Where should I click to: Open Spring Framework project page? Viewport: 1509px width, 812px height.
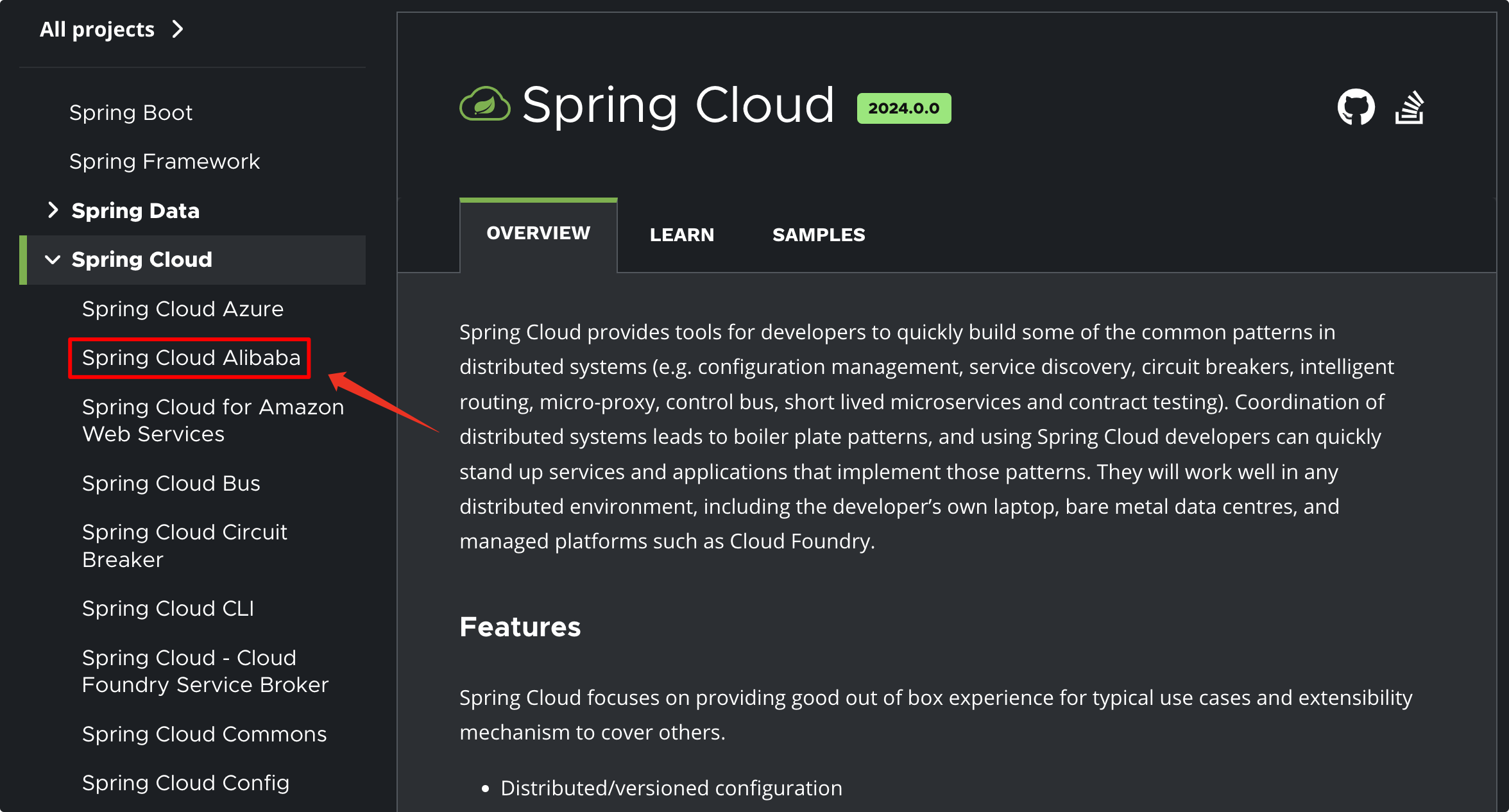coord(164,162)
